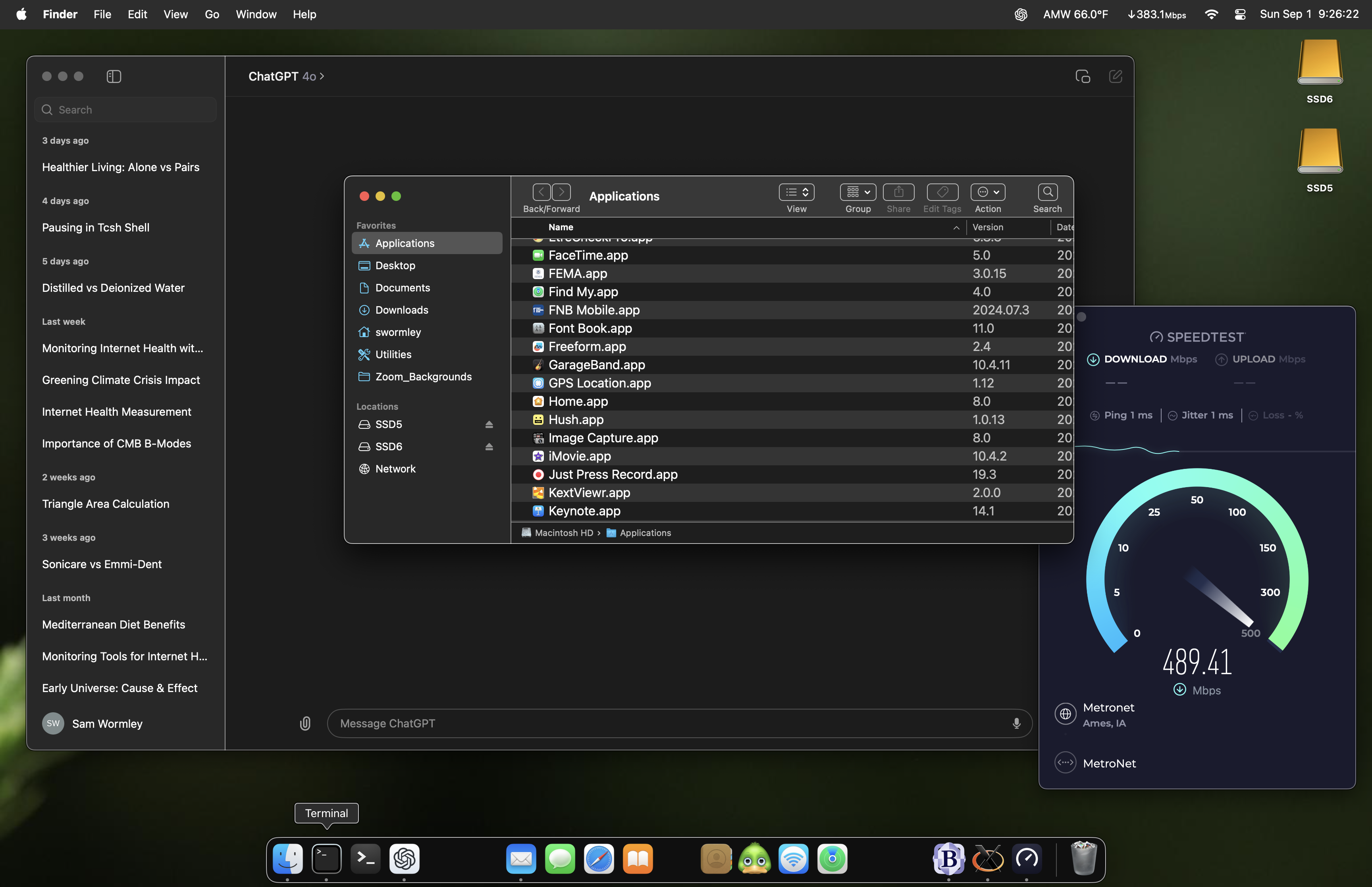Click the Finder Share toolbar button
This screenshot has width=1372, height=887.
pyautogui.click(x=898, y=192)
